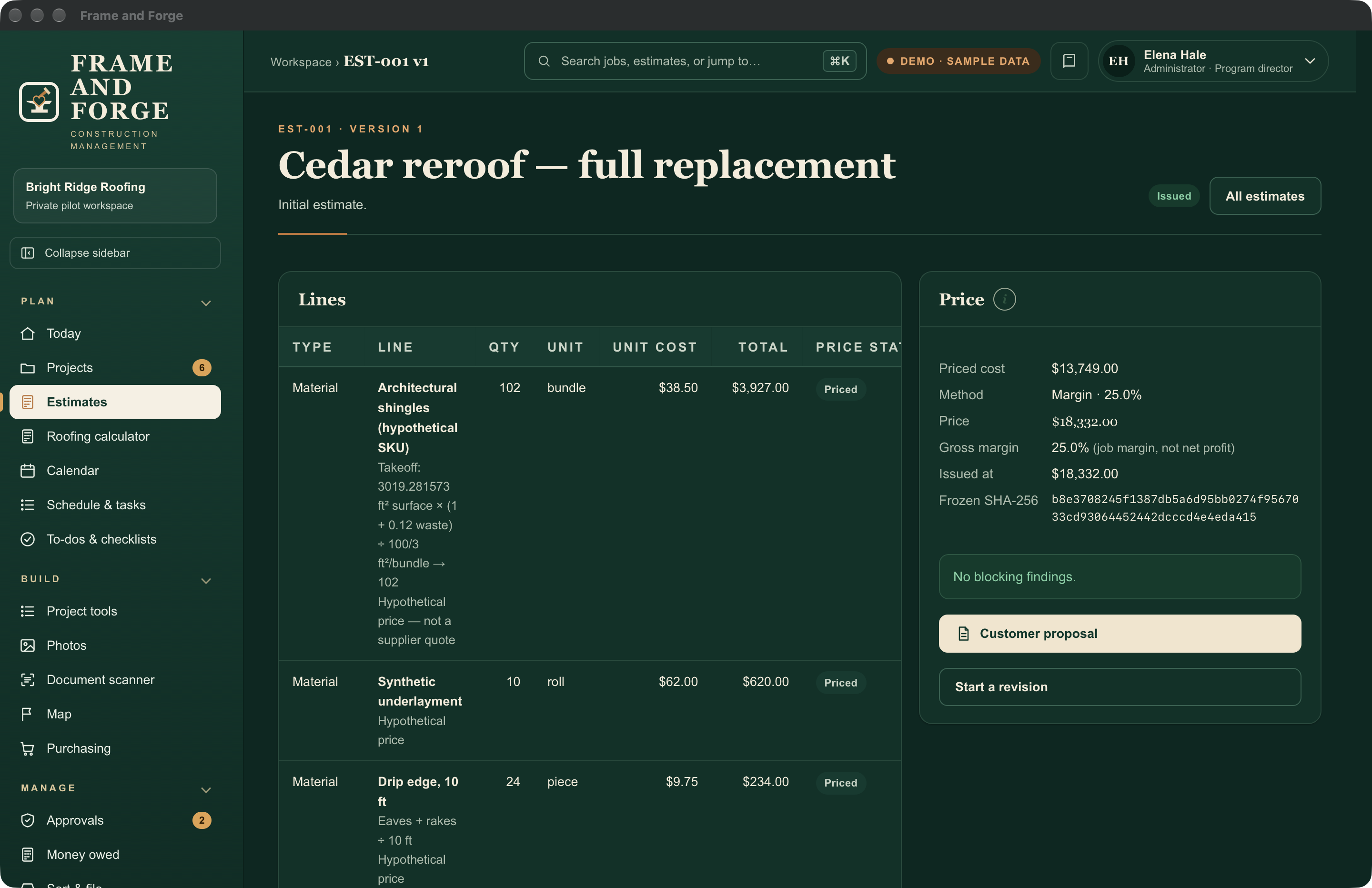This screenshot has height=888, width=1372.
Task: Collapse the BUILD section chevron
Action: tap(206, 581)
